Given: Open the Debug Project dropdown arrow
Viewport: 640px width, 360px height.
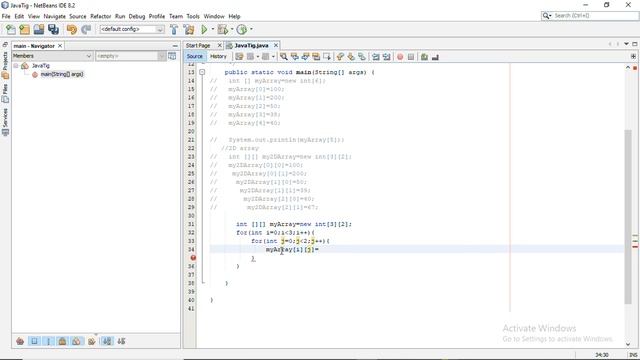Looking at the screenshot, I should [232, 29].
